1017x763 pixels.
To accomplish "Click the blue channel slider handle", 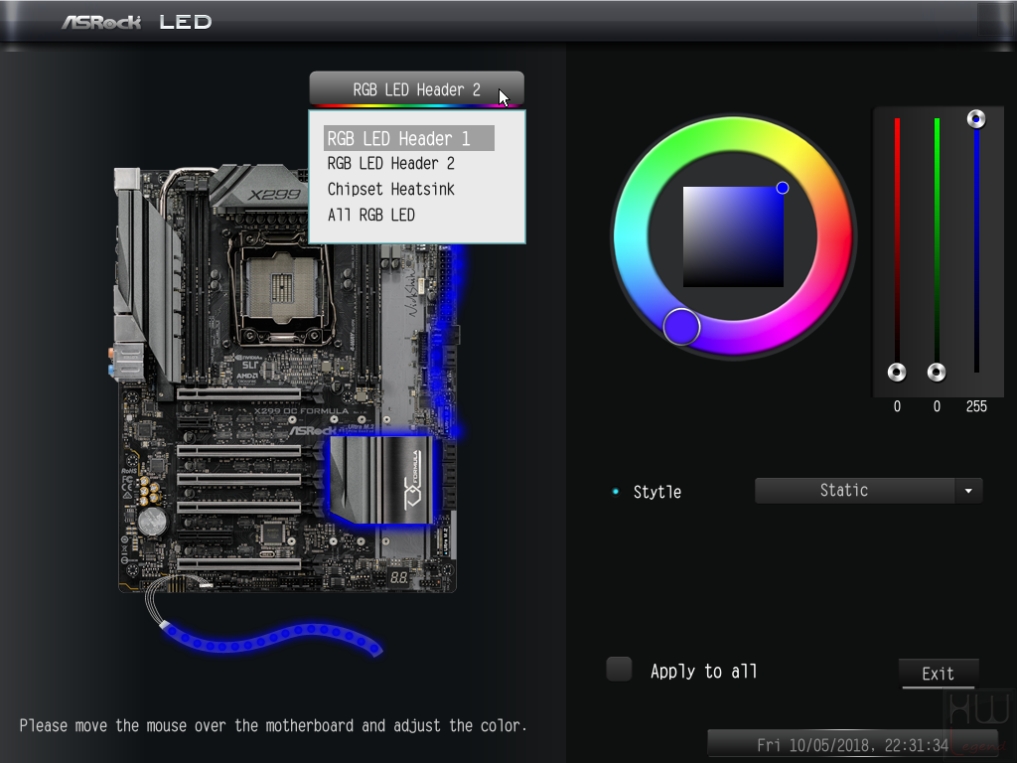I will tap(976, 119).
